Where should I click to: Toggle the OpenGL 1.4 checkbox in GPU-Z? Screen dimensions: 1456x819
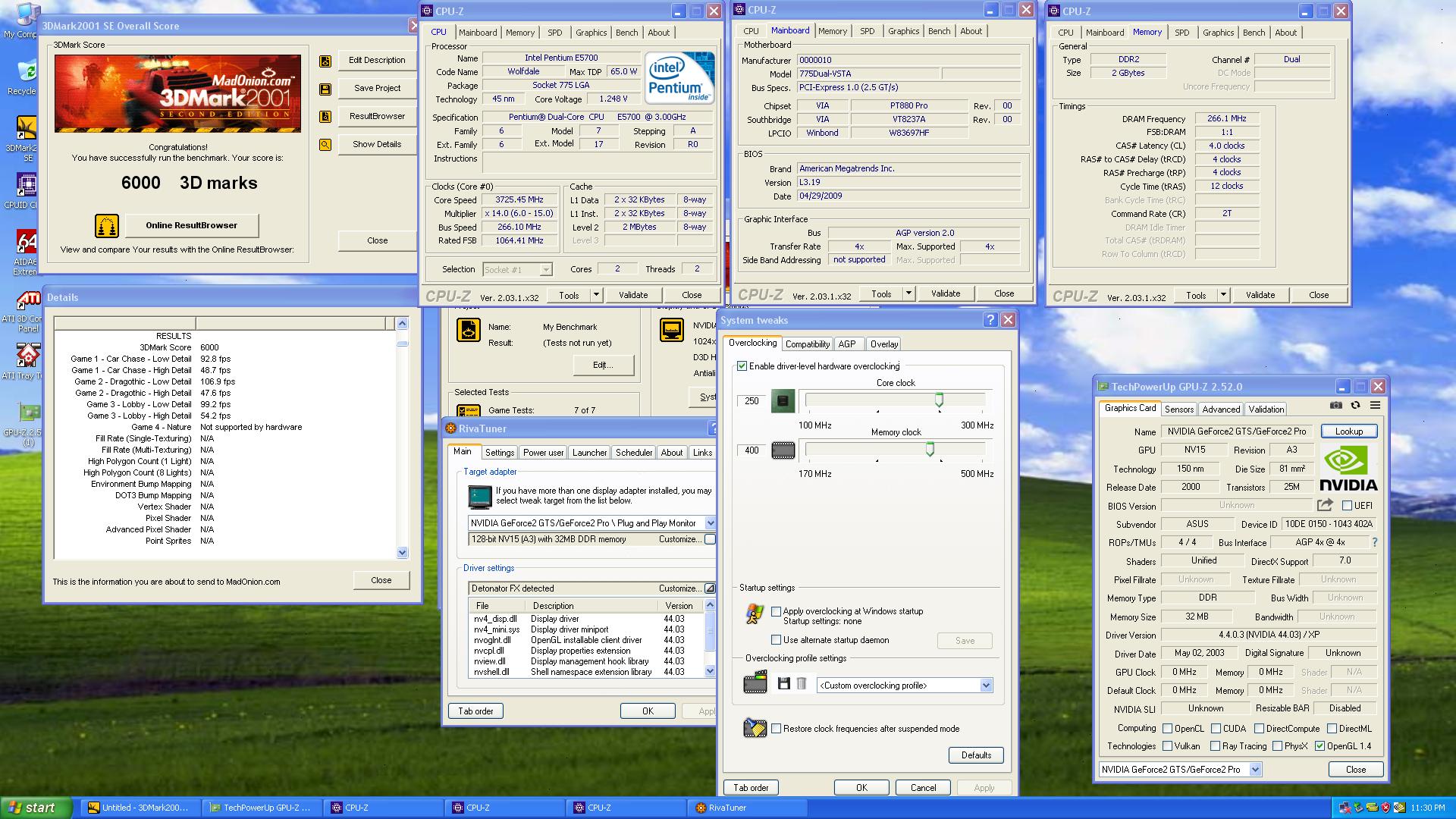(1319, 746)
